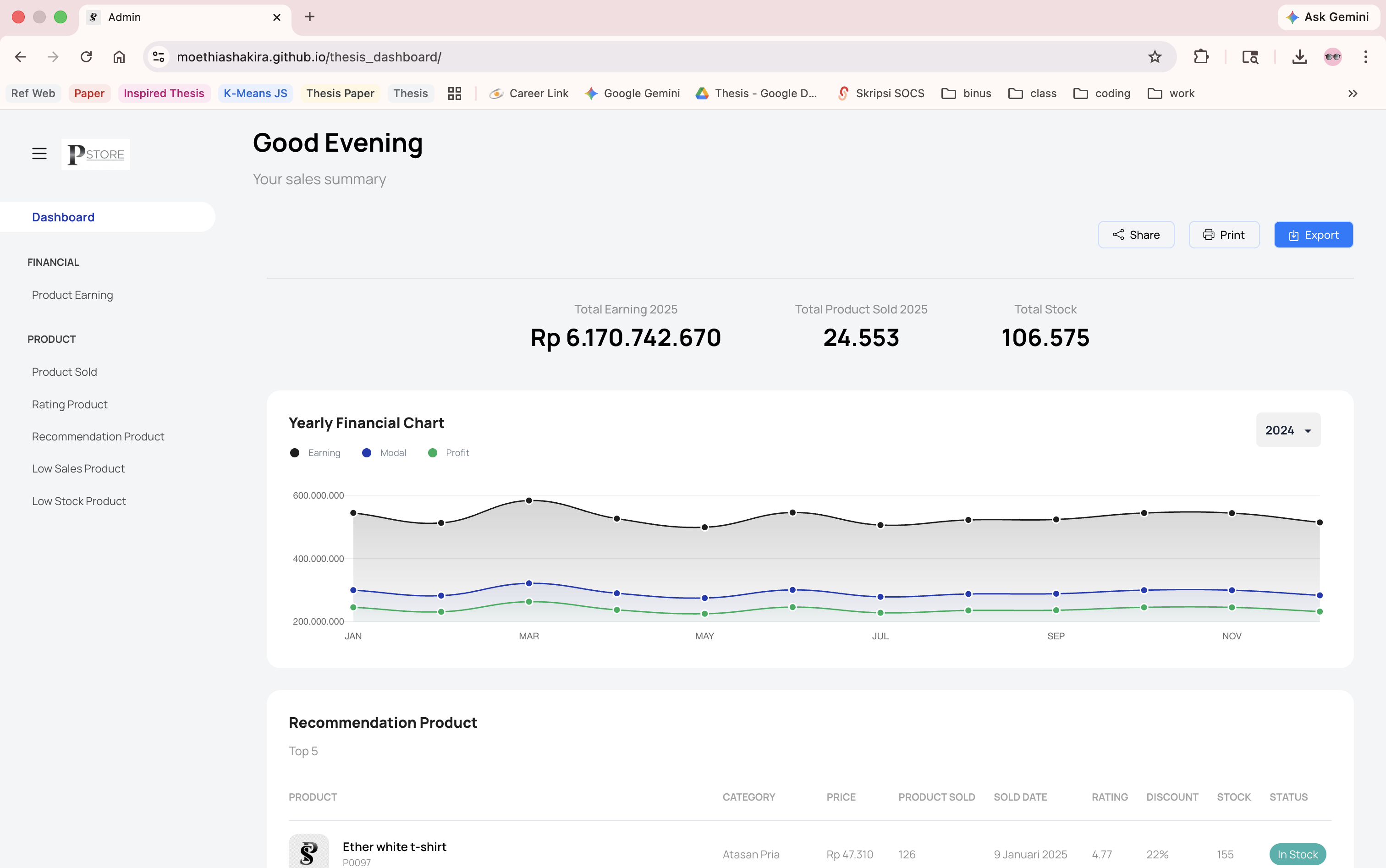
Task: Open Rating Product page
Action: click(70, 405)
